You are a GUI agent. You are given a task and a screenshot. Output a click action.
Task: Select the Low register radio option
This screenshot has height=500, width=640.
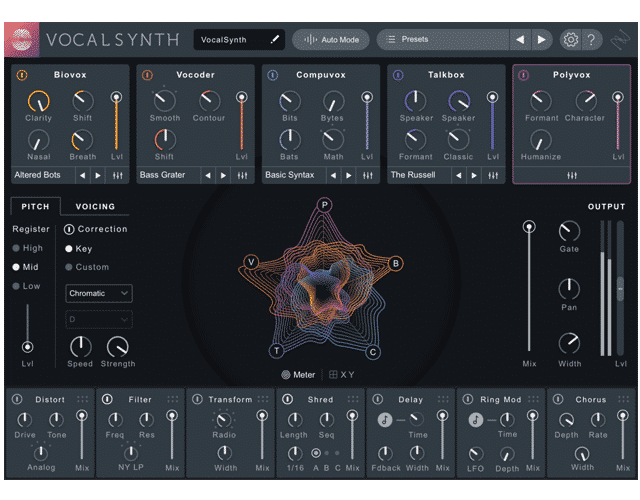[16, 286]
